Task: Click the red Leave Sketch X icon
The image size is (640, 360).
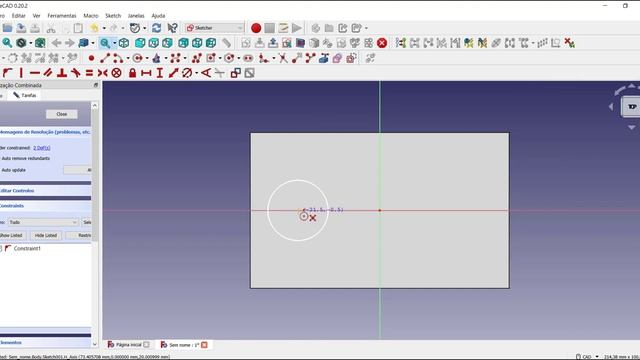Action: (x=382, y=43)
